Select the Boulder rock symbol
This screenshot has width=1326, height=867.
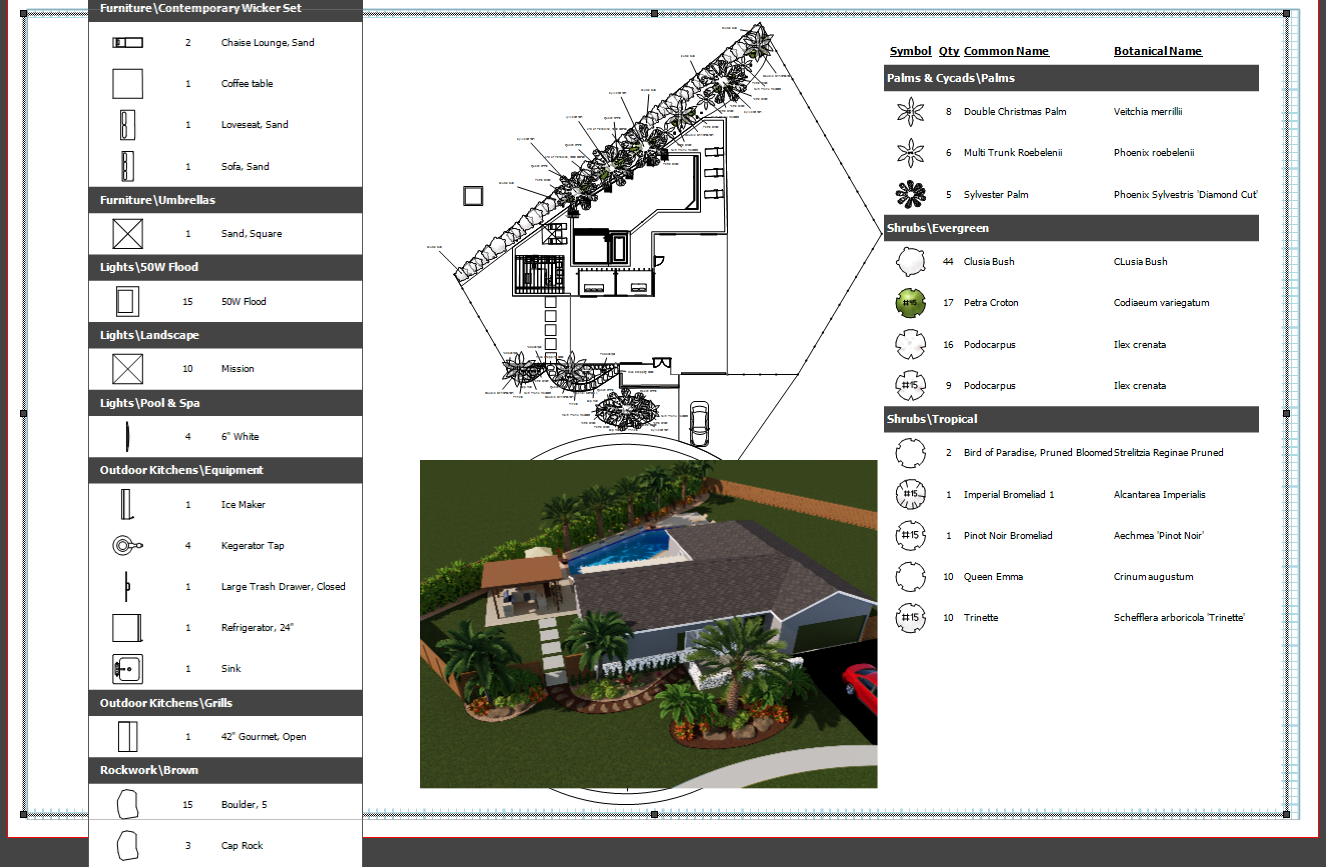(127, 804)
